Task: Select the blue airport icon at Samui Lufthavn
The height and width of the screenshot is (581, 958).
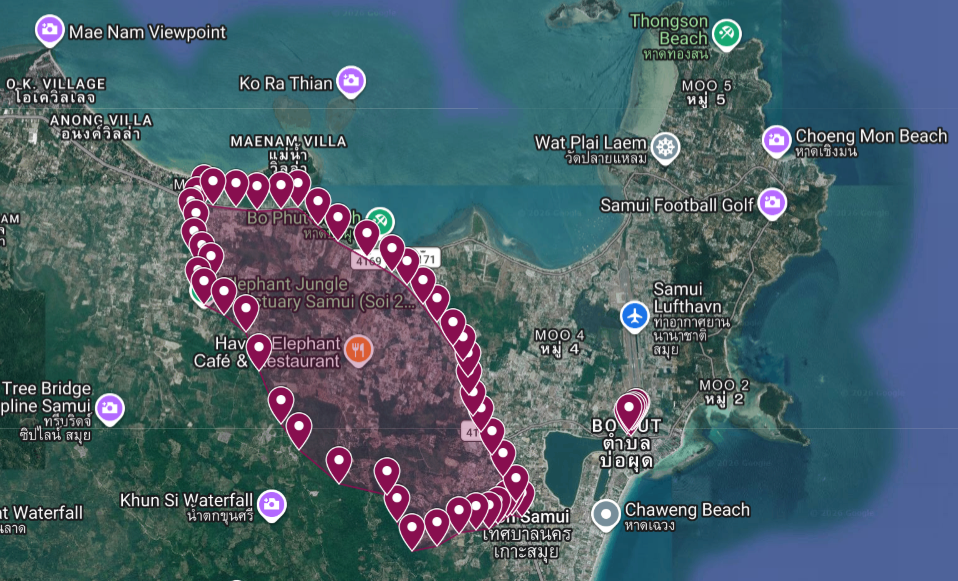Action: point(635,317)
